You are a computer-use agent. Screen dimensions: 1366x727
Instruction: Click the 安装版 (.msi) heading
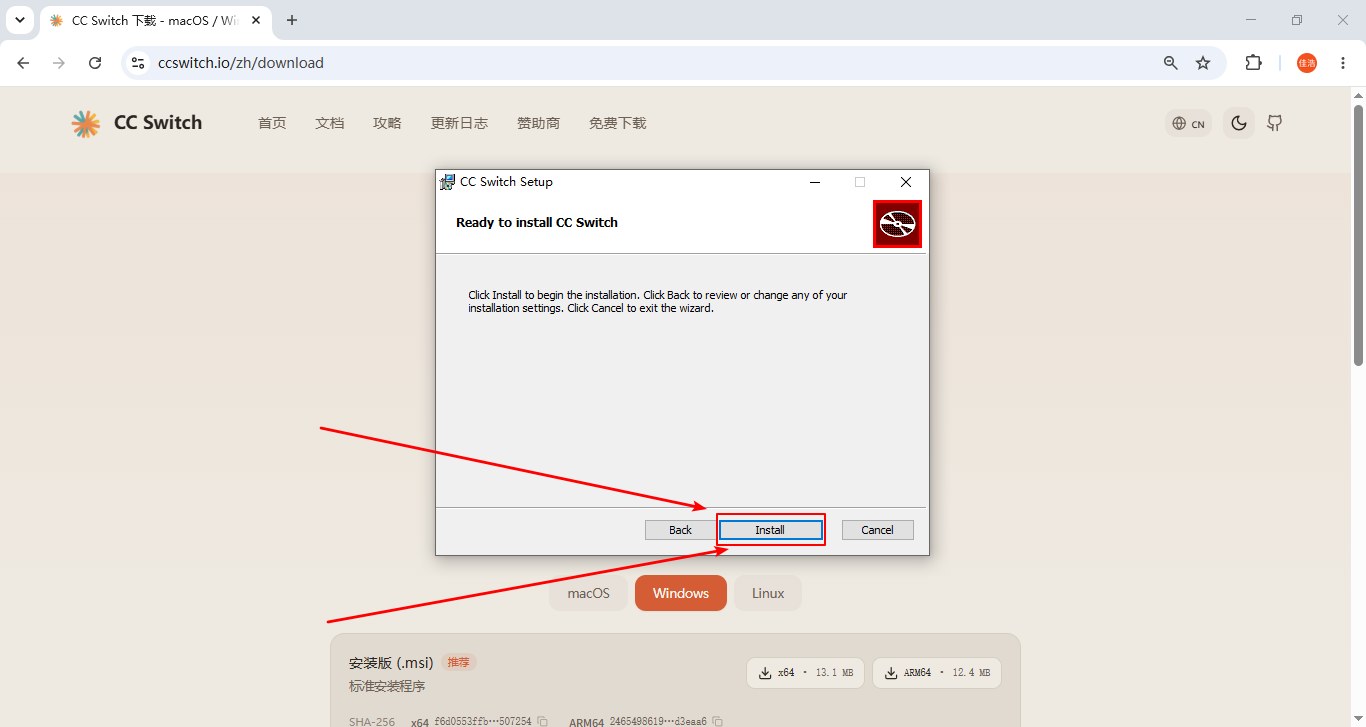click(391, 663)
